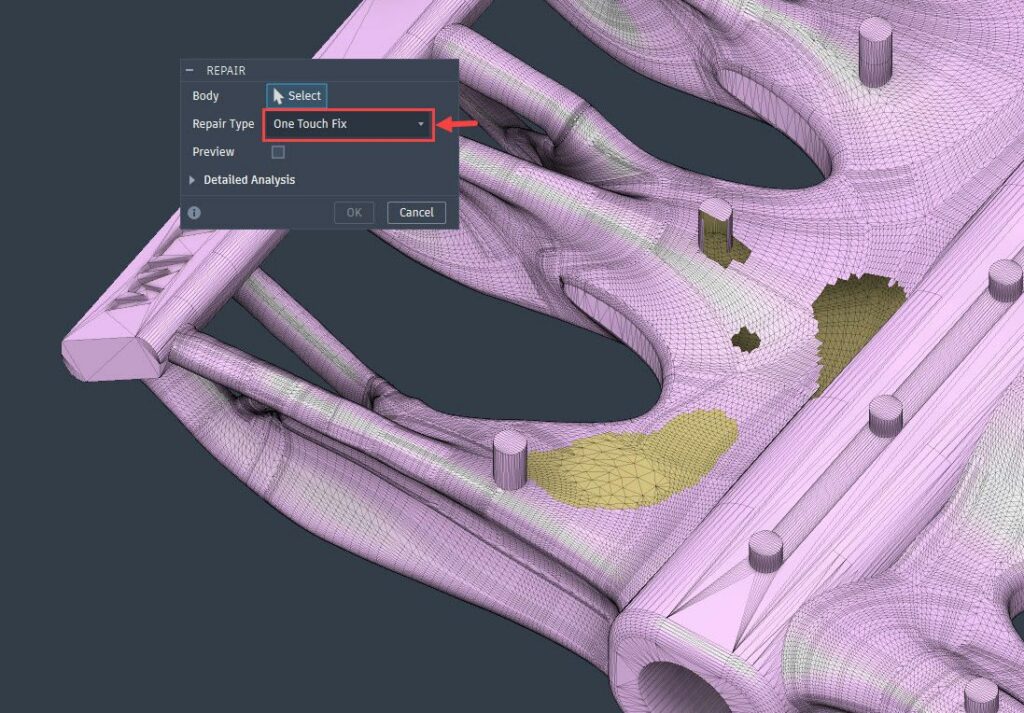The height and width of the screenshot is (713, 1024).
Task: Click the Body Select button
Action: click(296, 96)
